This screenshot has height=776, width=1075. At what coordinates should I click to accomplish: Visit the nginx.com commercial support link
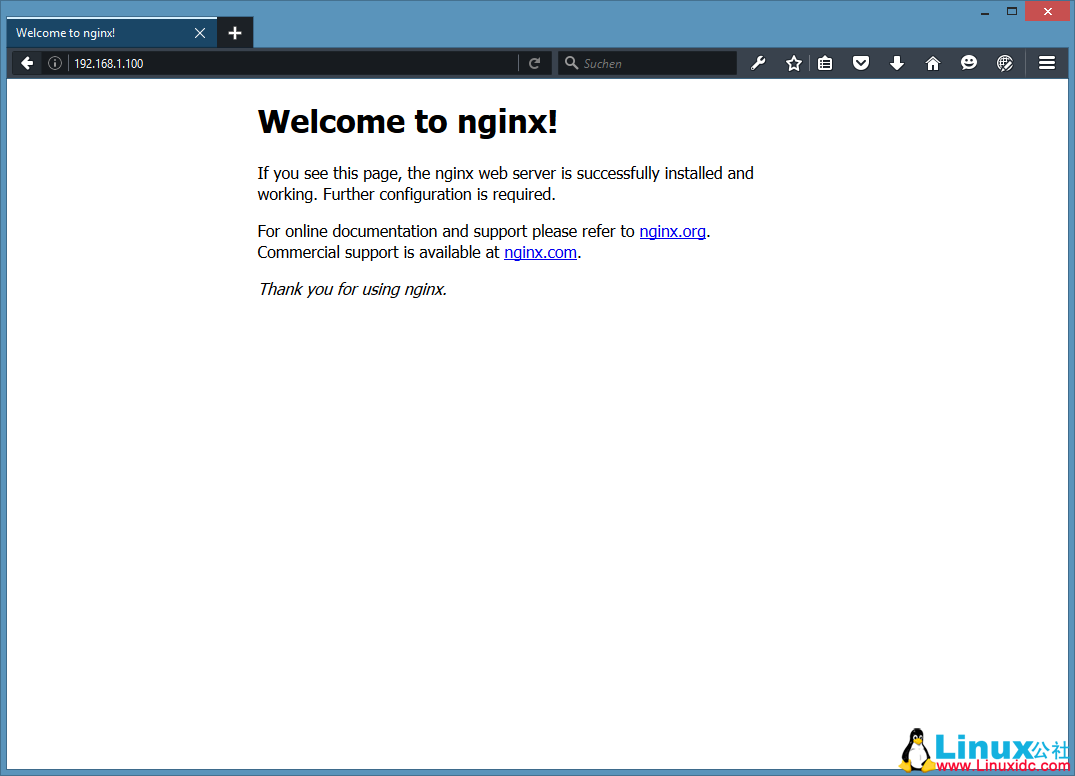540,252
